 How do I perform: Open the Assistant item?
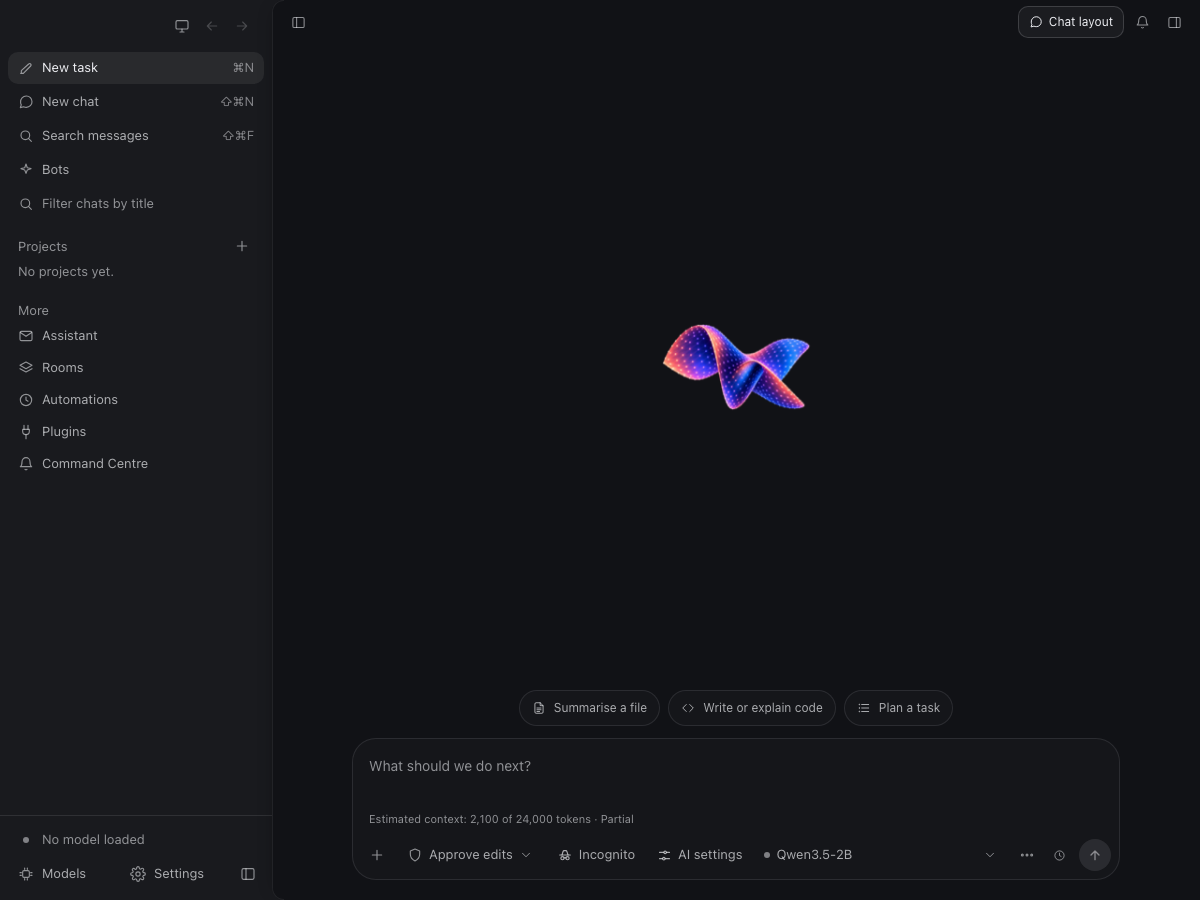136,336
